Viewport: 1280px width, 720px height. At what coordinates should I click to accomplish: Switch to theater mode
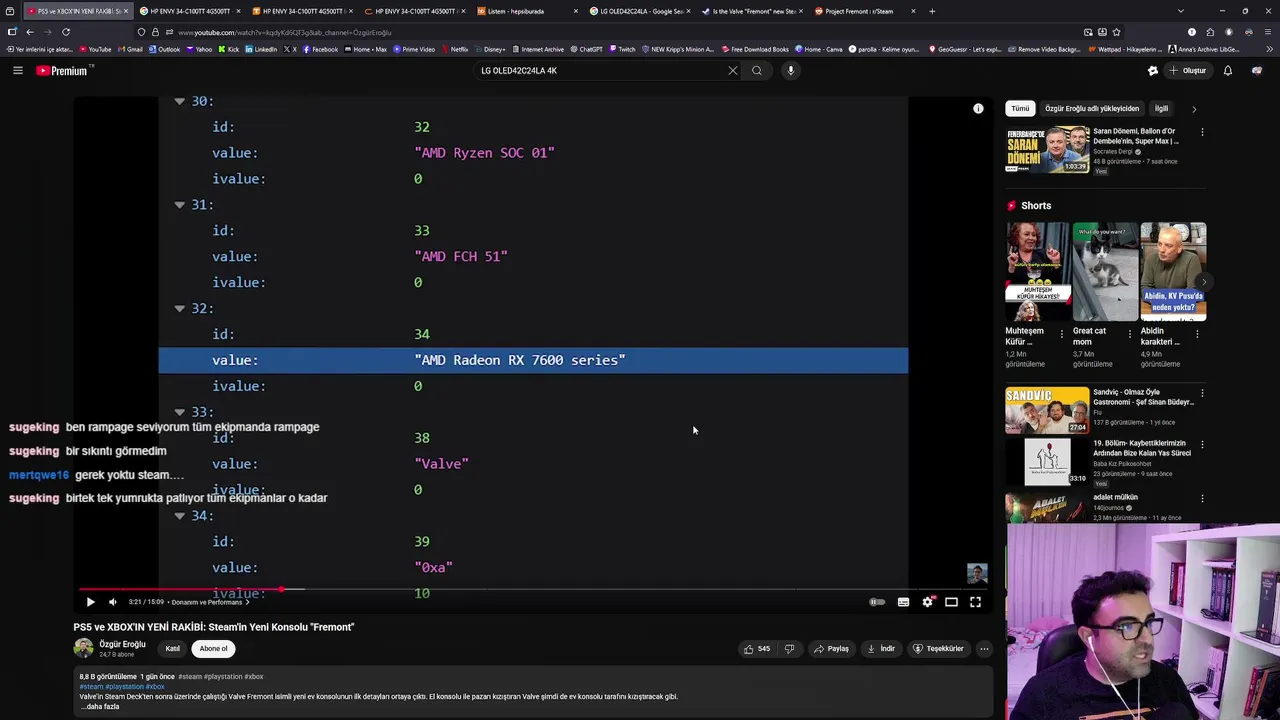[x=951, y=602]
